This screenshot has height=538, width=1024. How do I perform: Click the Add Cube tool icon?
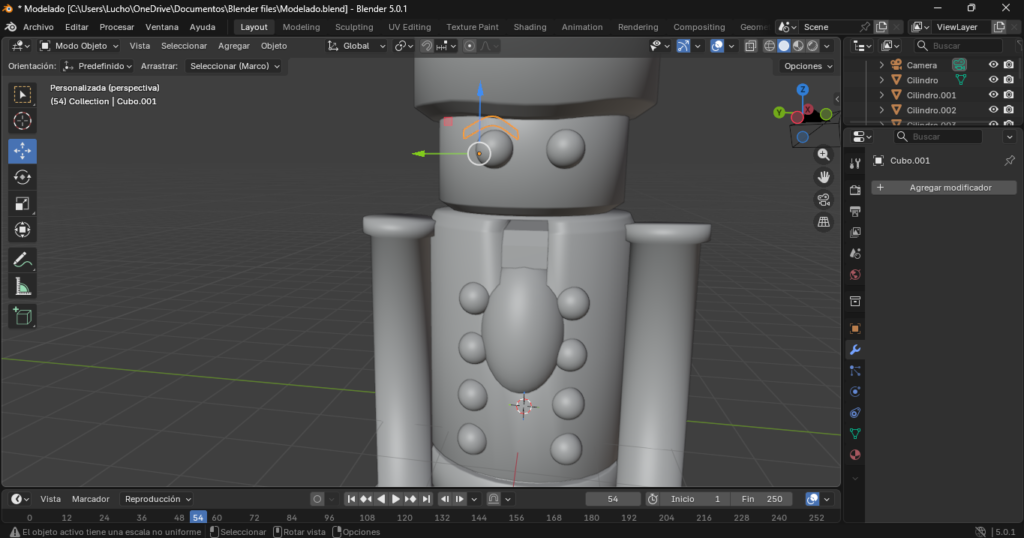pyautogui.click(x=22, y=317)
